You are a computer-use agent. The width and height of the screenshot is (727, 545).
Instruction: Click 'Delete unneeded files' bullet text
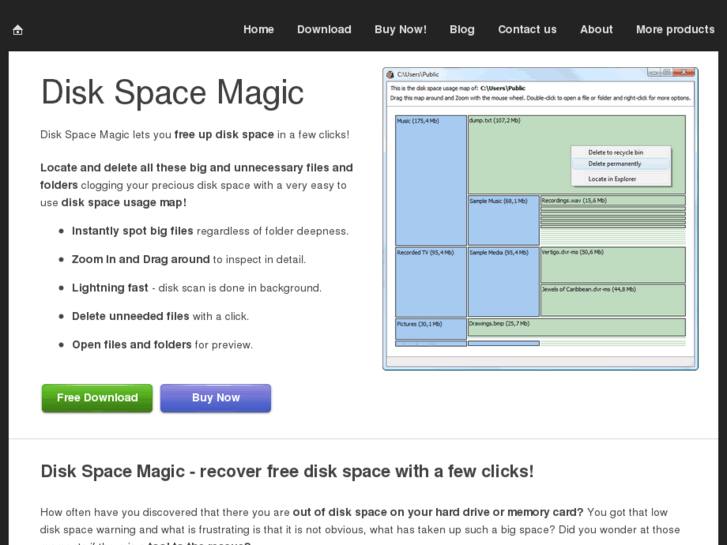click(130, 316)
